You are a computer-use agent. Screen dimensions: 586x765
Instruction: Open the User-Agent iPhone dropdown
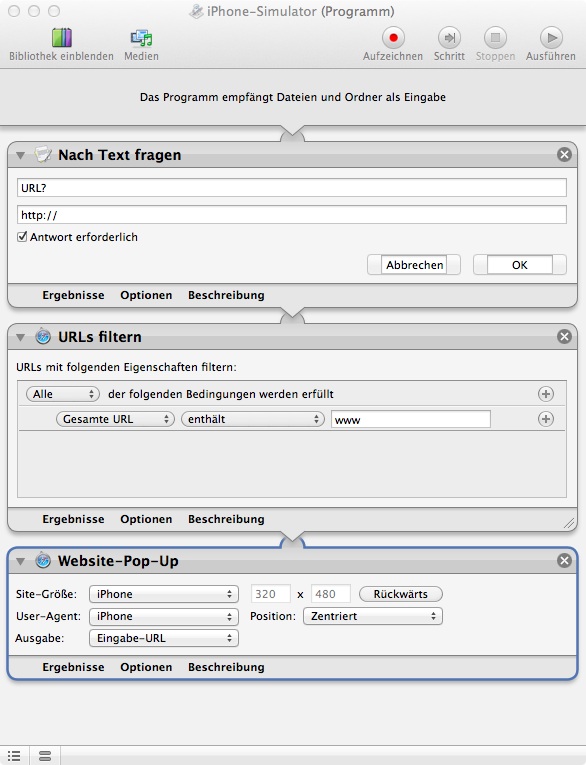point(164,616)
